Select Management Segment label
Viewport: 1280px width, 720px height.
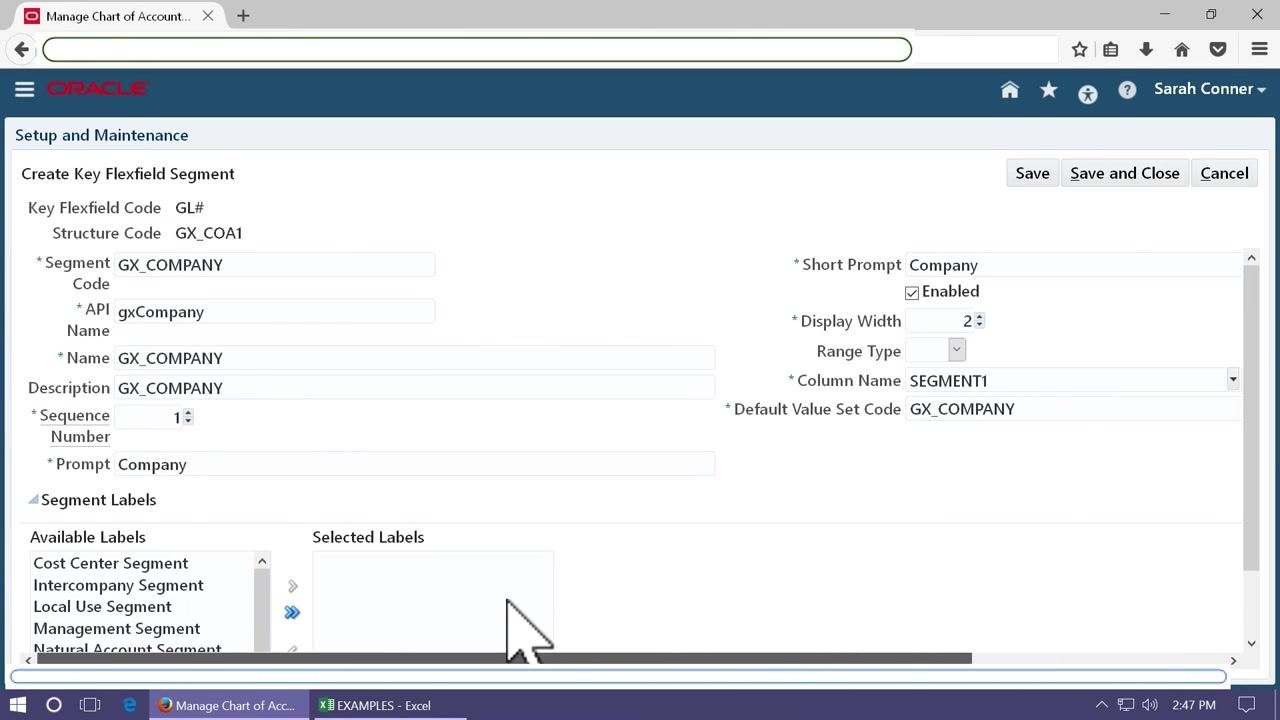(x=117, y=629)
